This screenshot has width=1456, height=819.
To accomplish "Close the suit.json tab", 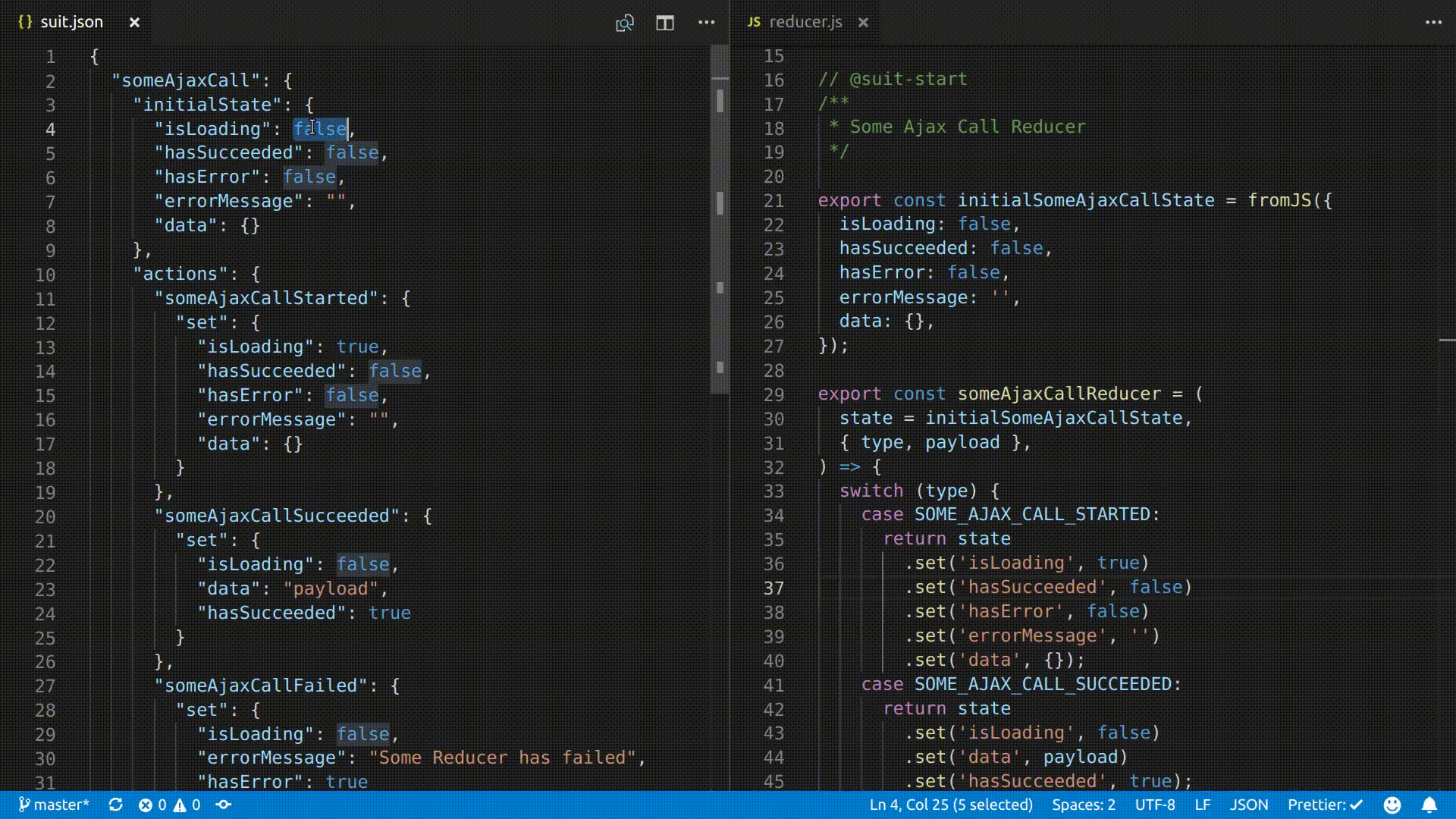I will 134,23.
